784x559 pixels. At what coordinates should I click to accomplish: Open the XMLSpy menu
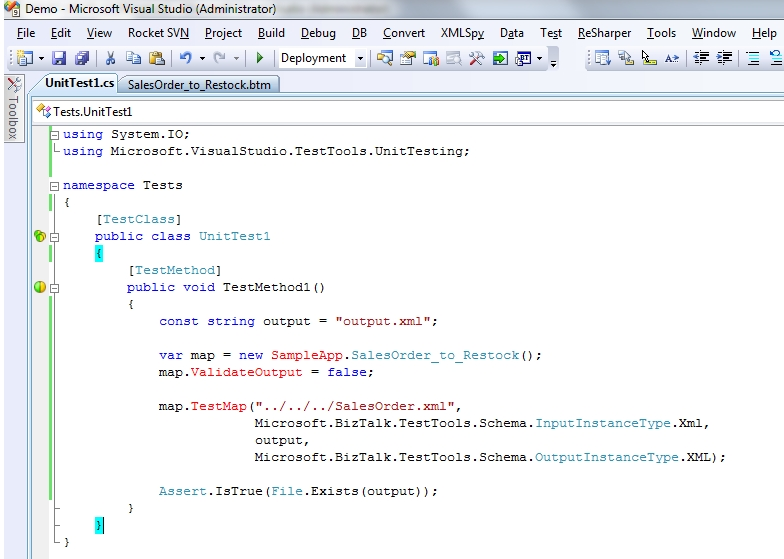pos(462,33)
